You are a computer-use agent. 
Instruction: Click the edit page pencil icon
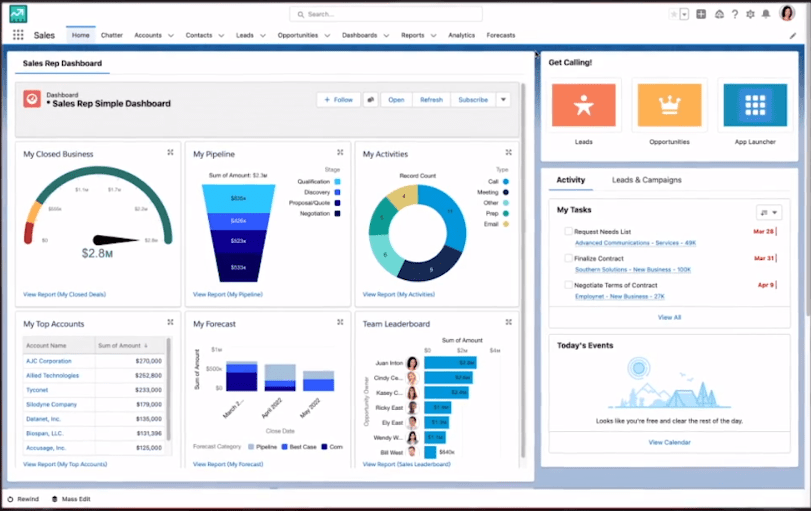tap(793, 36)
